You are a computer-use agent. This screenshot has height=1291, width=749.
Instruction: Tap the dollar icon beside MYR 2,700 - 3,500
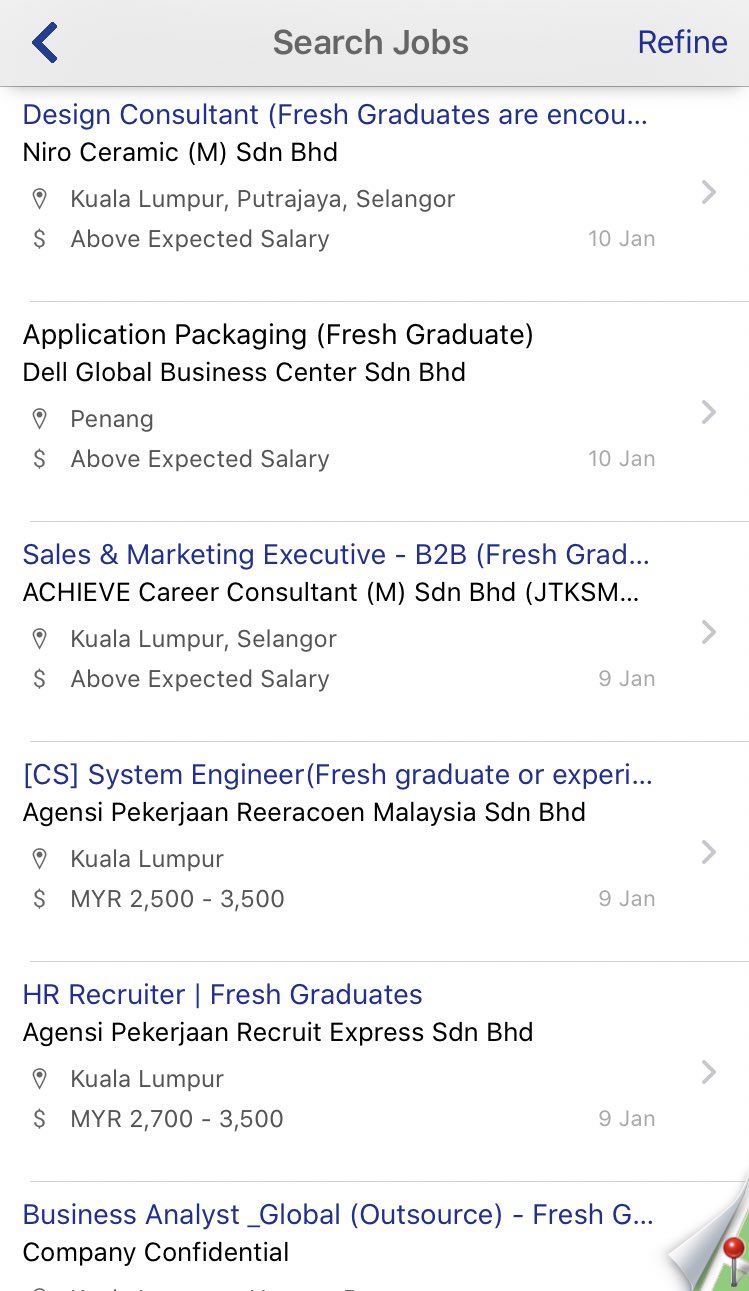[x=39, y=1119]
